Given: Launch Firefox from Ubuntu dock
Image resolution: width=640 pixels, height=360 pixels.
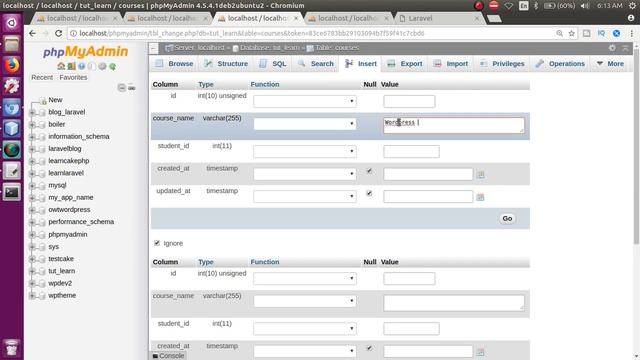Looking at the screenshot, I should 11,65.
